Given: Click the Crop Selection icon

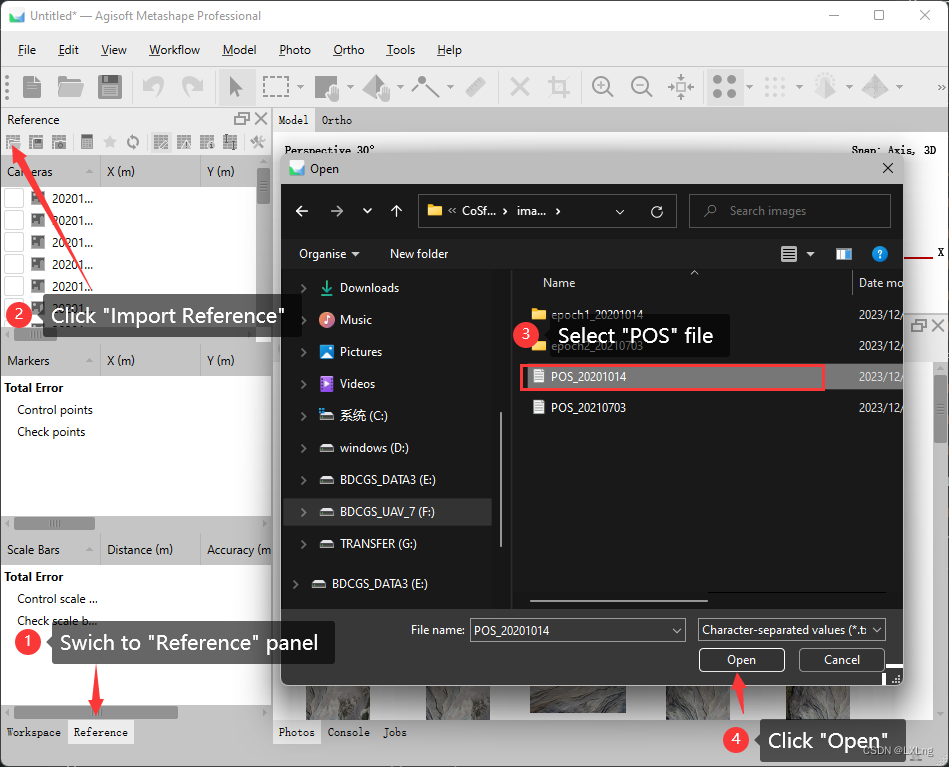Looking at the screenshot, I should tap(559, 87).
